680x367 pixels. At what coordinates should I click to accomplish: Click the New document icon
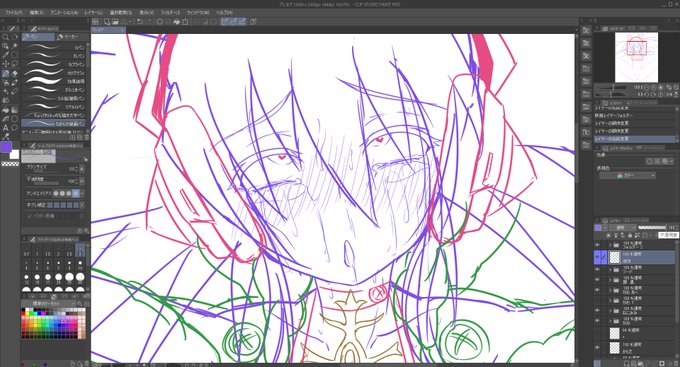point(107,22)
